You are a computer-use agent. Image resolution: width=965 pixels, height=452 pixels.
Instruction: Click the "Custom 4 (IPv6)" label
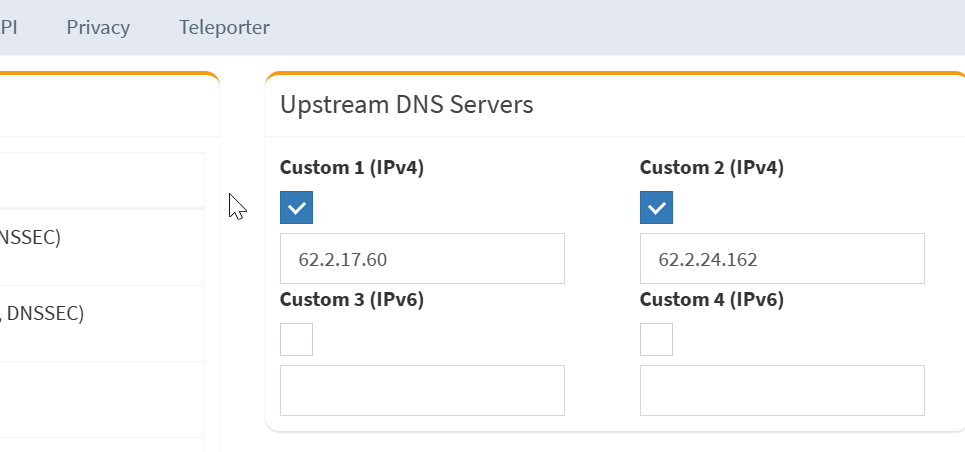coord(712,300)
